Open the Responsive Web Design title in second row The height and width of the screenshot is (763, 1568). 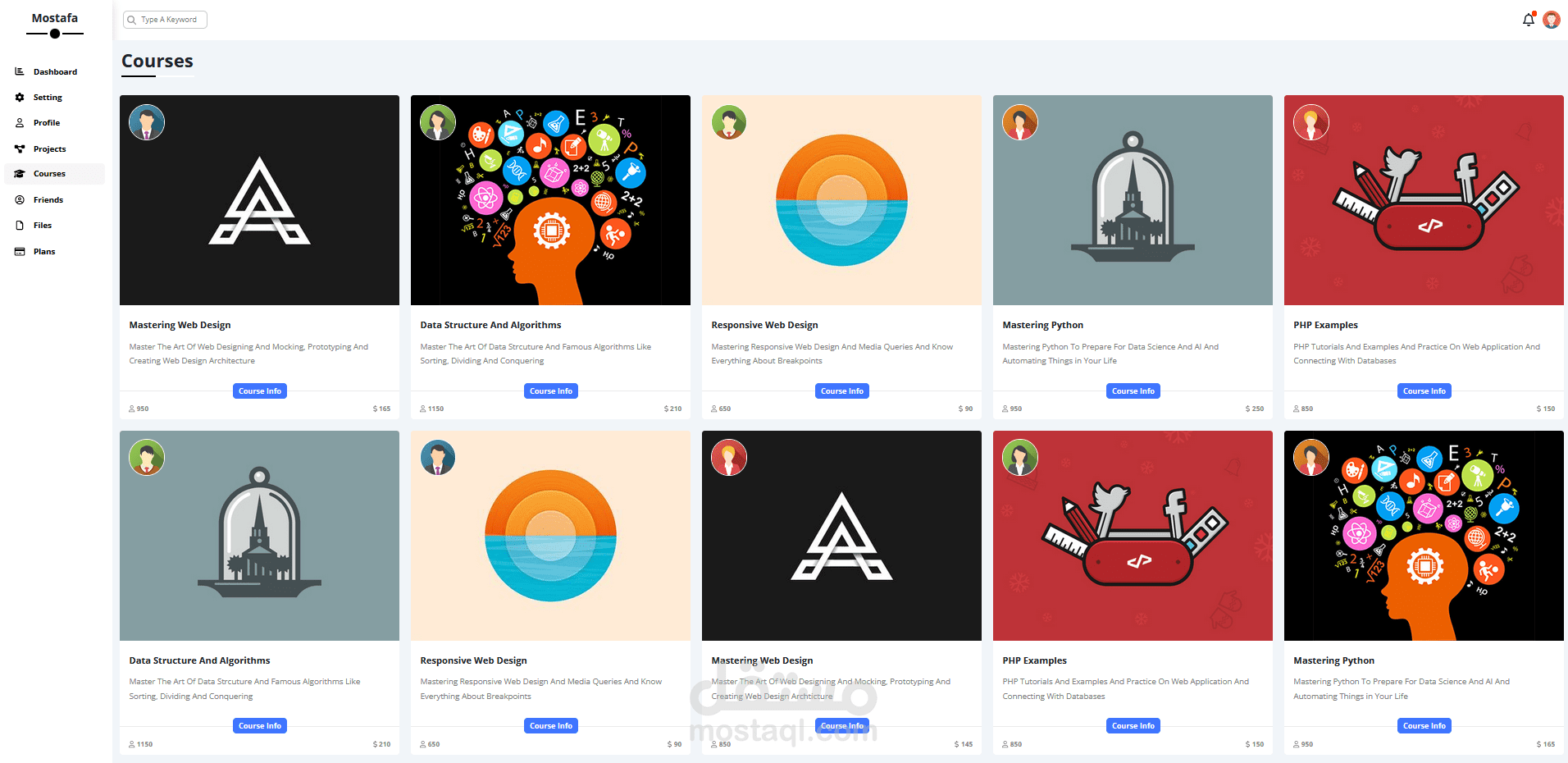tap(473, 660)
